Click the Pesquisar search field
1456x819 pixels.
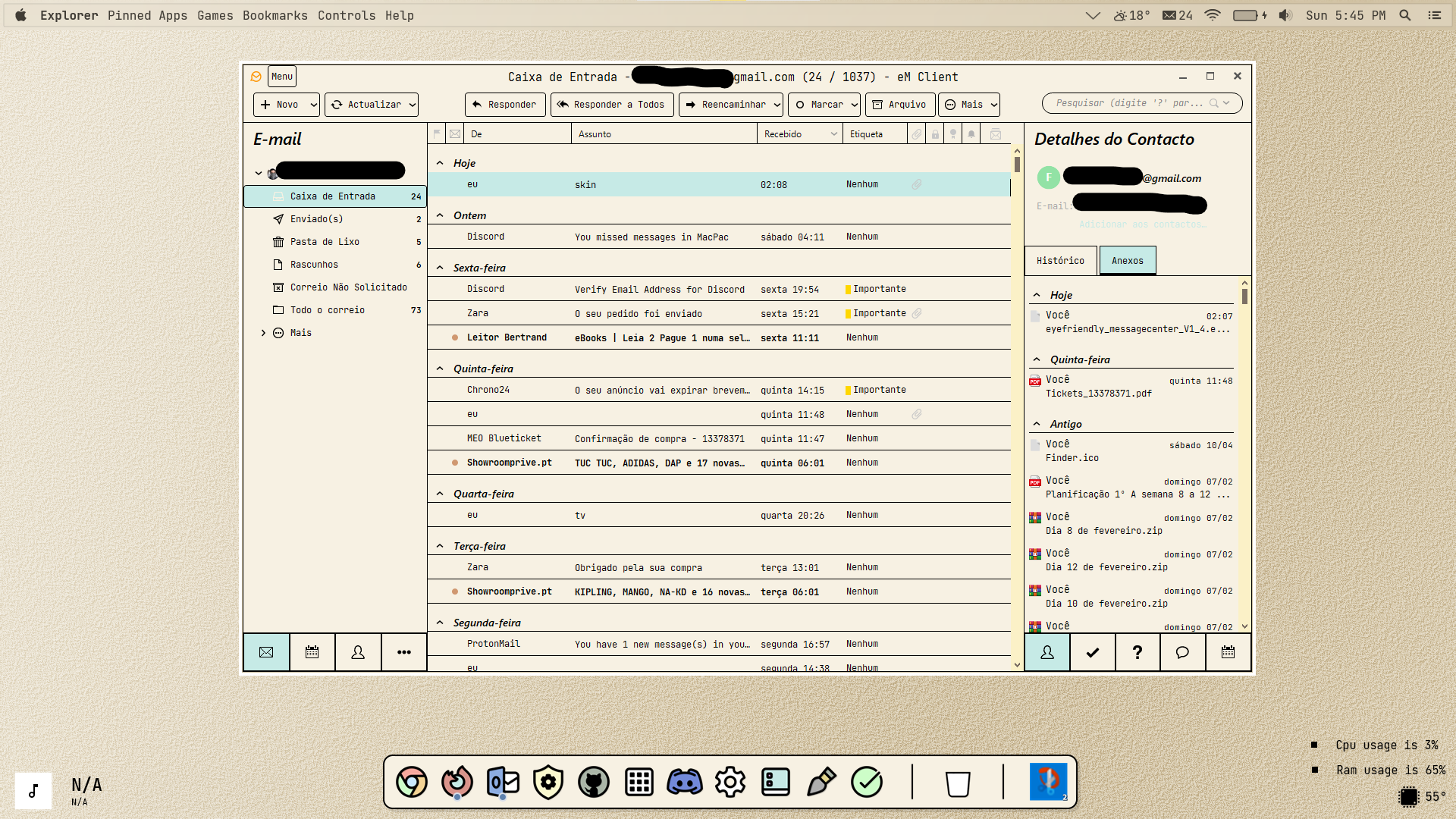pyautogui.click(x=1128, y=103)
